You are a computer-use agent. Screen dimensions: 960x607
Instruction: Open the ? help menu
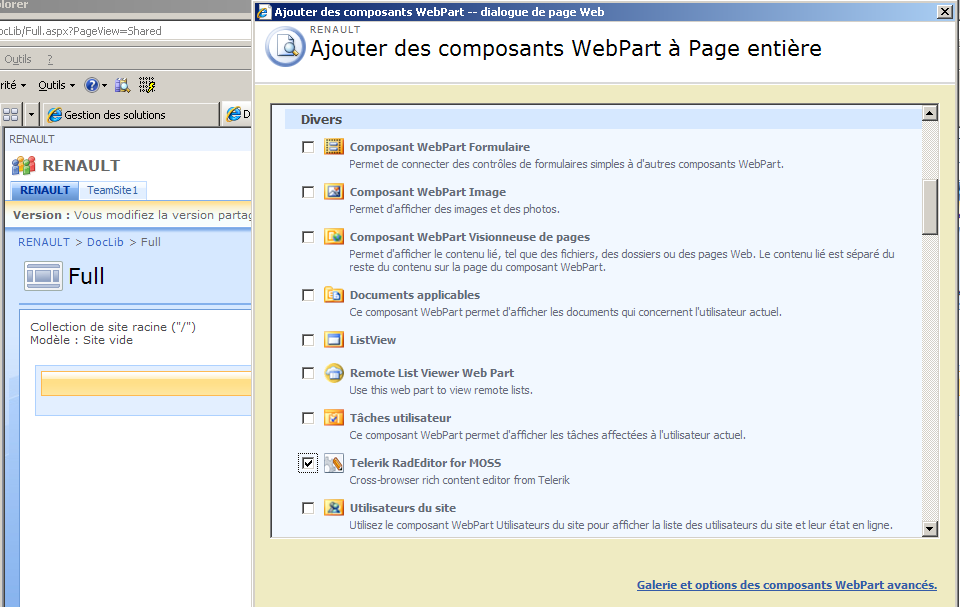50,59
